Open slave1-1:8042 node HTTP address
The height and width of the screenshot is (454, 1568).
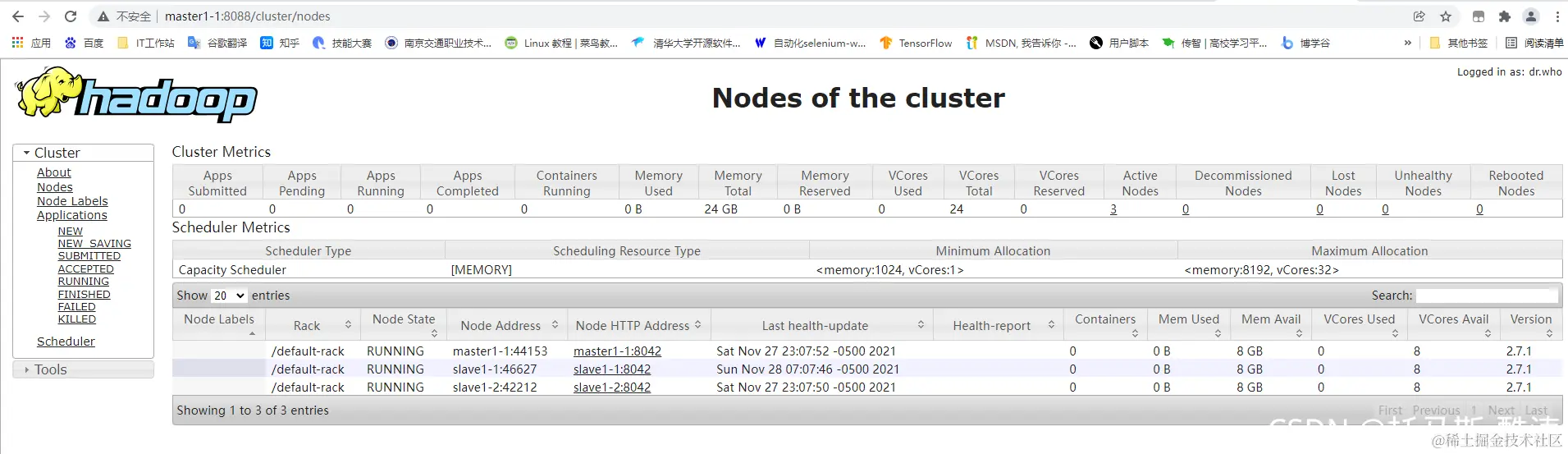[612, 369]
